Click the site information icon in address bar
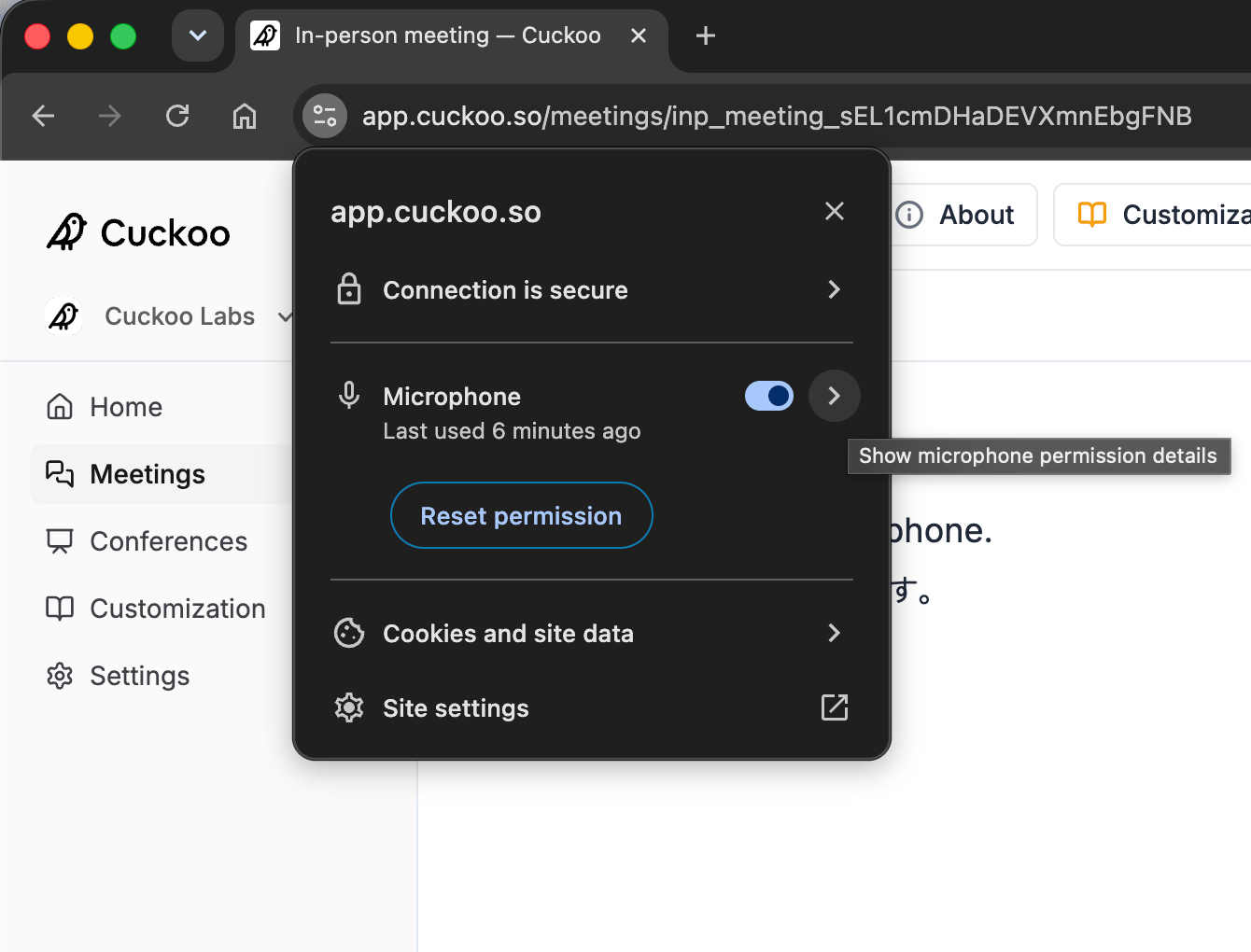Screen dimensions: 1251x952 pos(325,116)
